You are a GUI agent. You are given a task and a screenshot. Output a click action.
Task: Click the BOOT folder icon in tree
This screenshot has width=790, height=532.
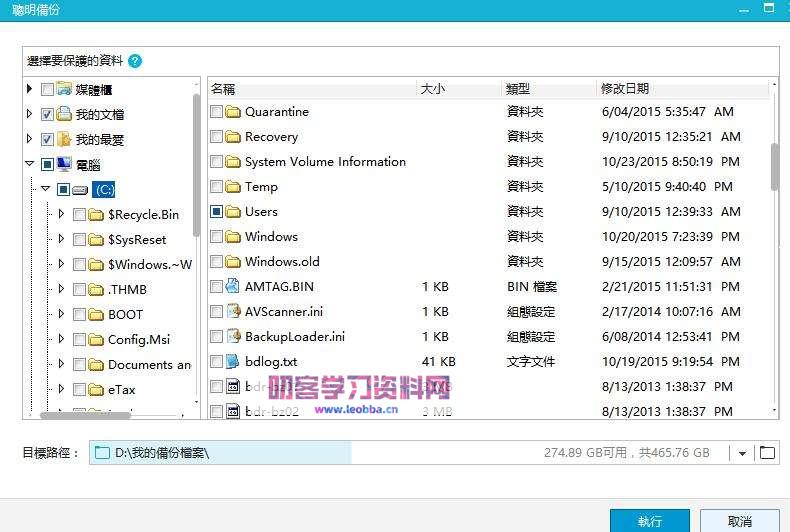click(96, 315)
